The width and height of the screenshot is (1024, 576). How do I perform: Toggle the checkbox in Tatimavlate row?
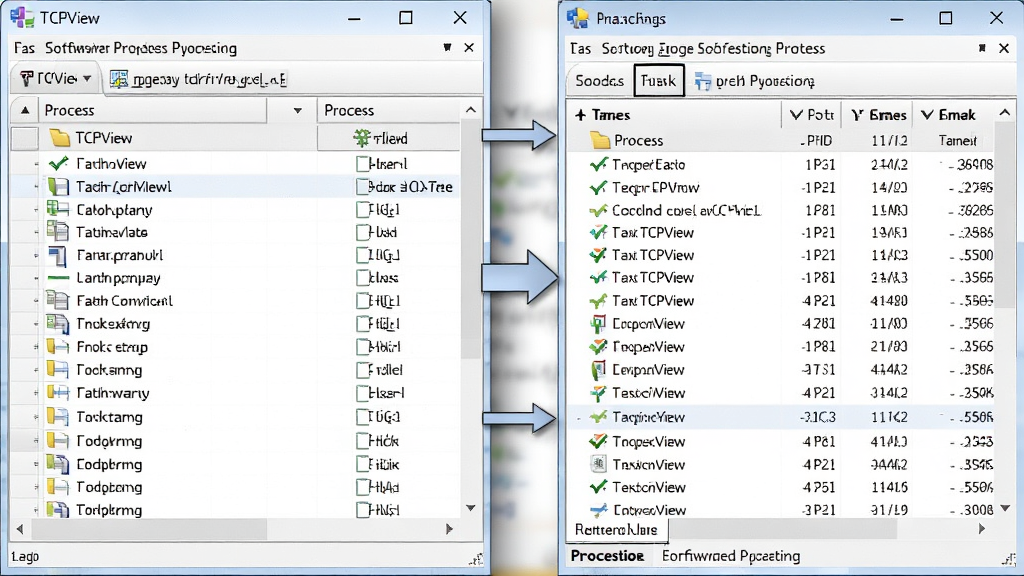point(362,232)
